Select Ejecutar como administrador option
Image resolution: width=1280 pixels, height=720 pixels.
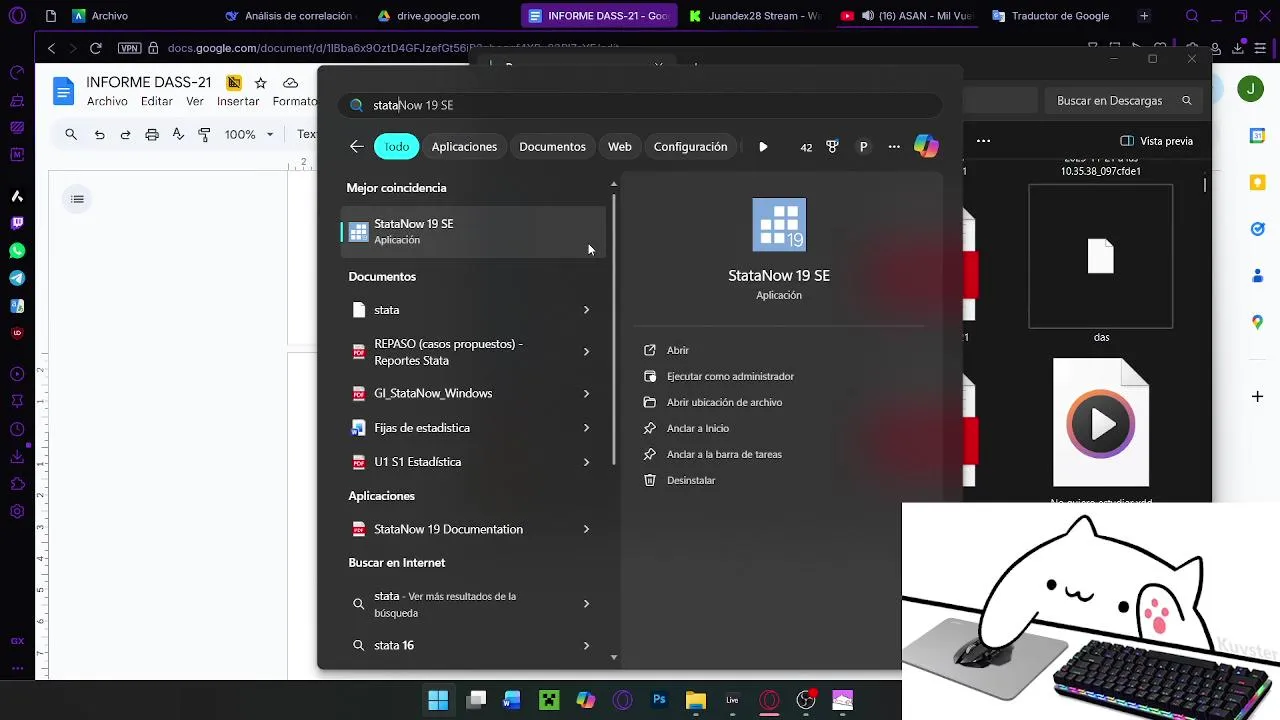(730, 376)
